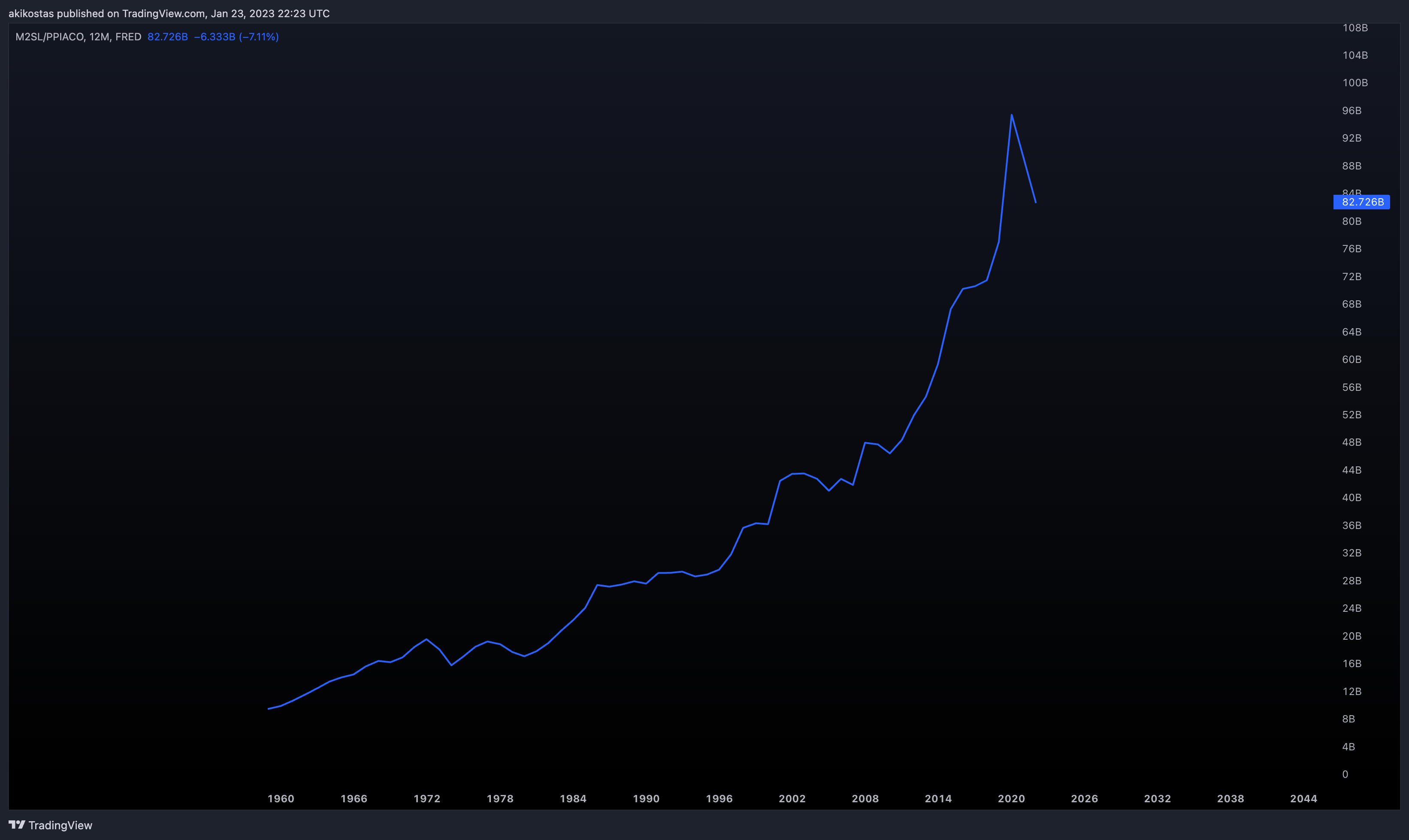The width and height of the screenshot is (1409, 840).
Task: Click the 64B price axis label
Action: [x=1351, y=332]
